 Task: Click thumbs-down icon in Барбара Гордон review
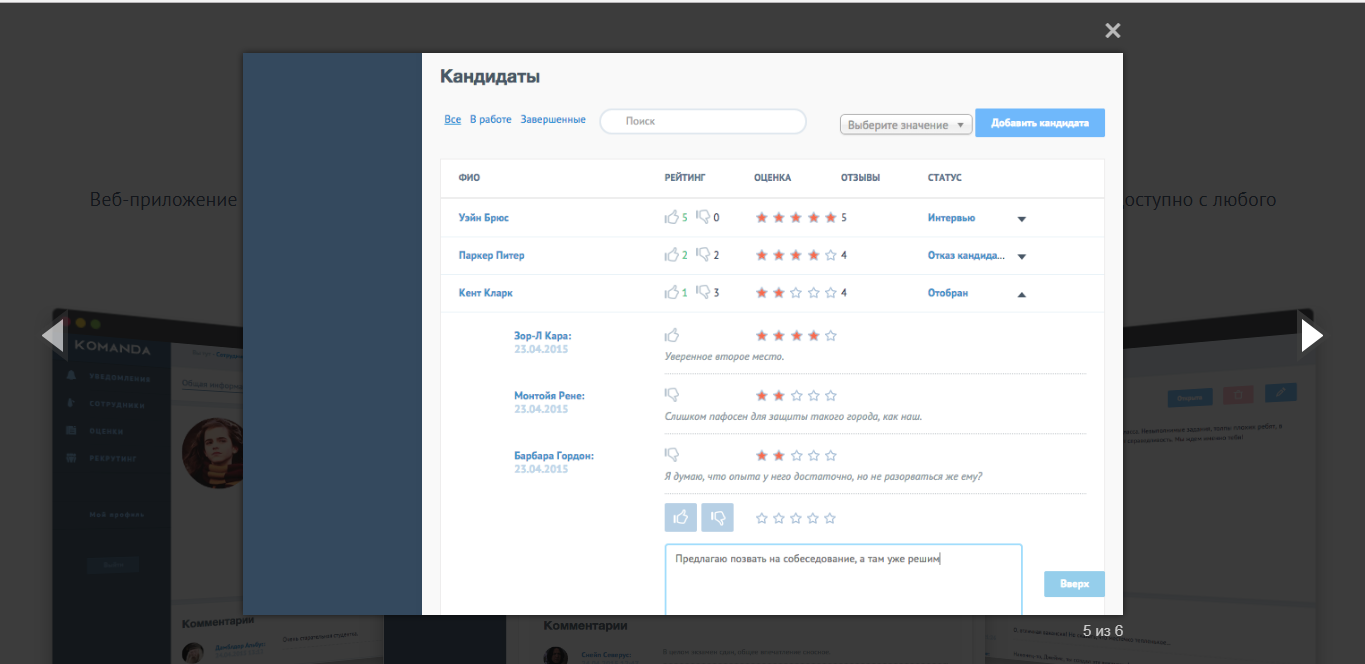[x=672, y=454]
